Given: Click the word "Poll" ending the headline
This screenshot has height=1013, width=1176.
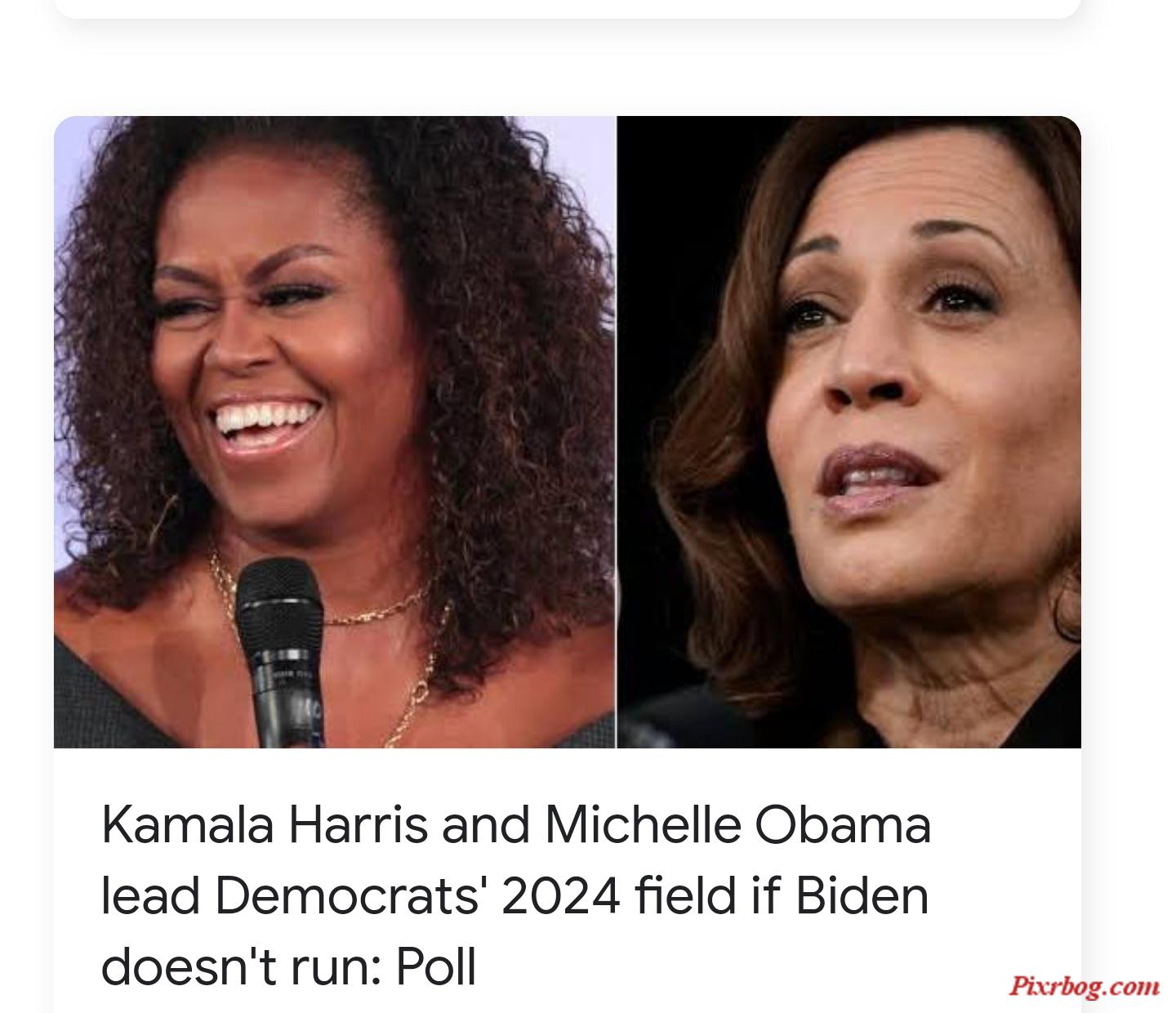Looking at the screenshot, I should tap(436, 966).
